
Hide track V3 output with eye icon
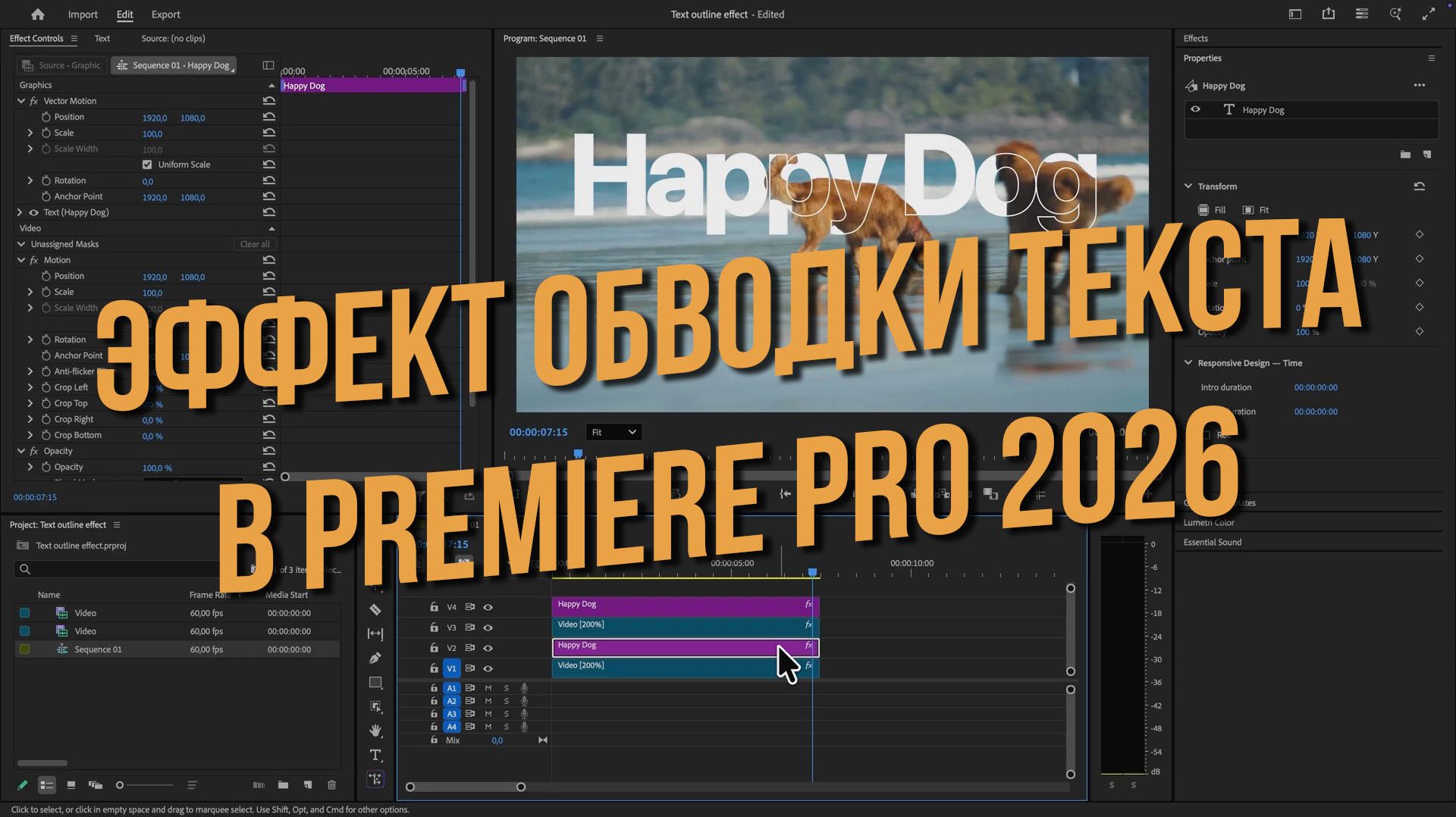[488, 628]
